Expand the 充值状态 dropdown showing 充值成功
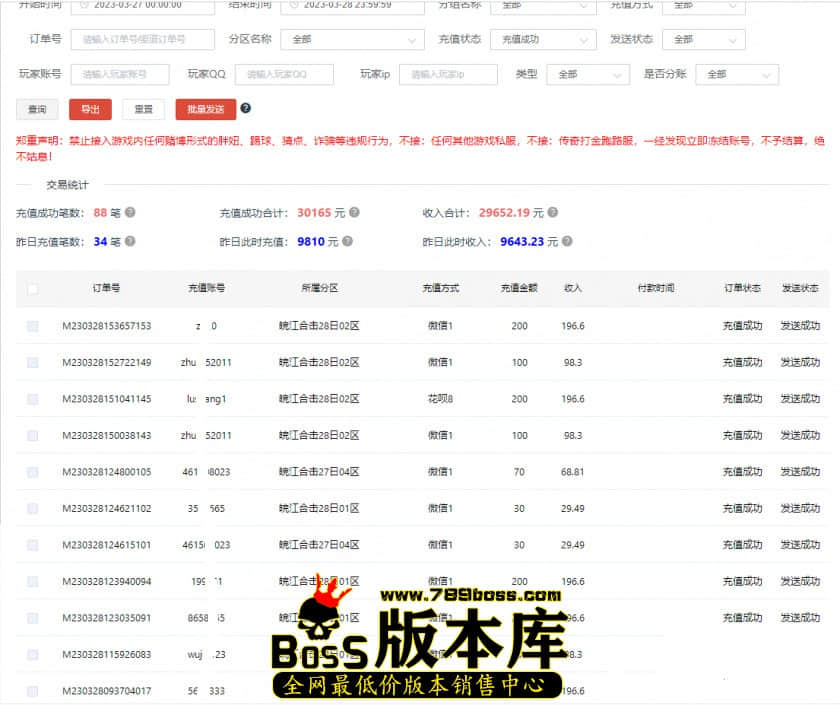Viewport: 840px width, 705px height. tap(542, 40)
